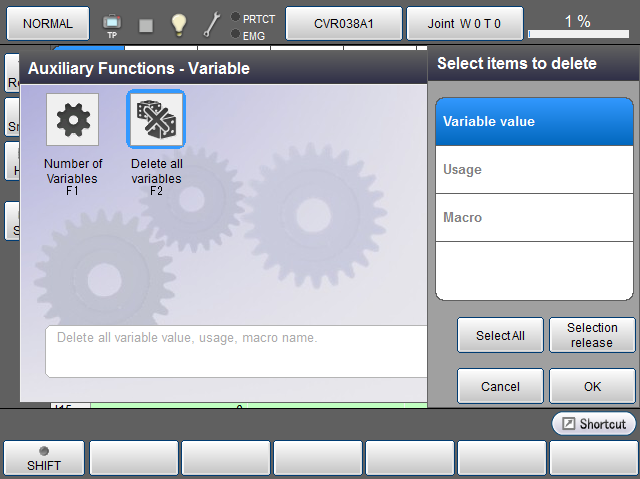The height and width of the screenshot is (479, 640).
Task: Click the wrench tool icon
Action: click(x=212, y=24)
